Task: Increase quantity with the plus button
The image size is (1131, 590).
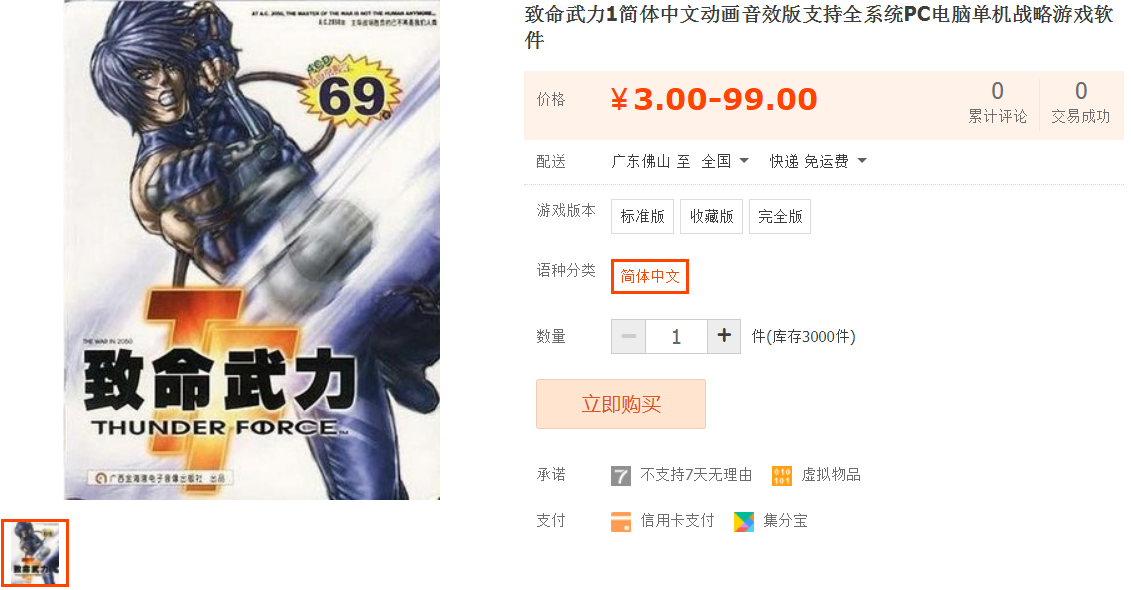Action: [724, 336]
